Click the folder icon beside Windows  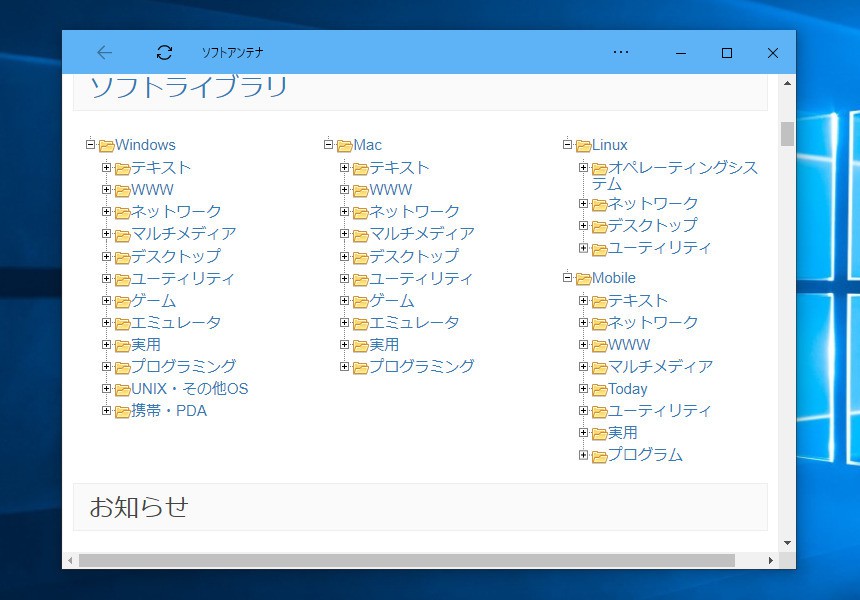click(x=106, y=146)
